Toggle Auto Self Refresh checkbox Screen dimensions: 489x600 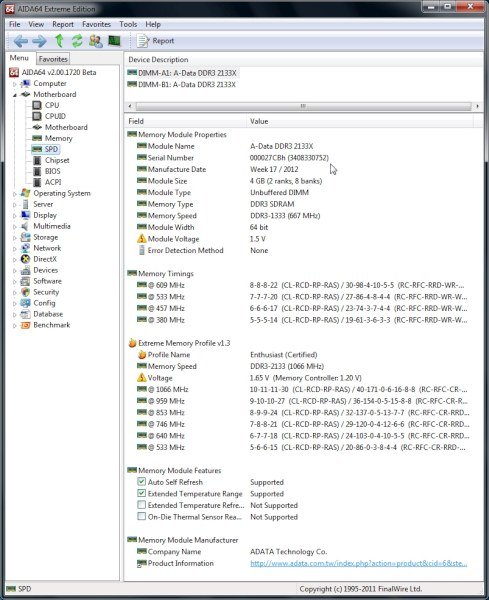142,482
